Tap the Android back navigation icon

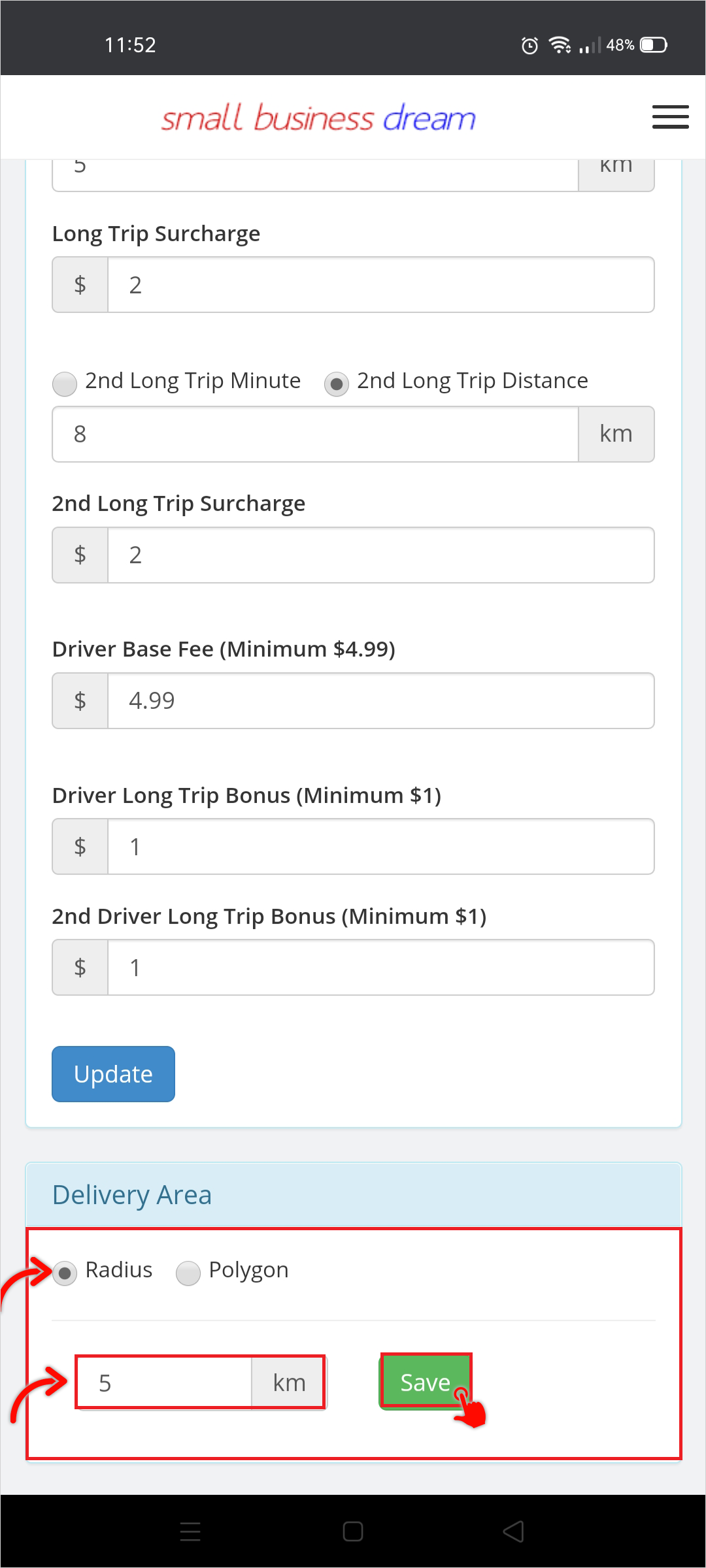tap(514, 1533)
